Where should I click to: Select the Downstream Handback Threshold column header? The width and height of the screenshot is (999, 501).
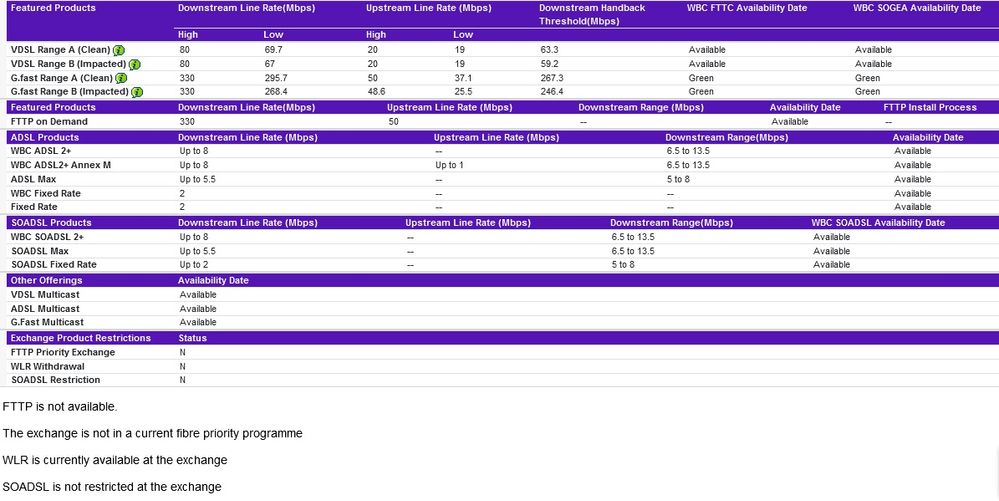point(592,14)
